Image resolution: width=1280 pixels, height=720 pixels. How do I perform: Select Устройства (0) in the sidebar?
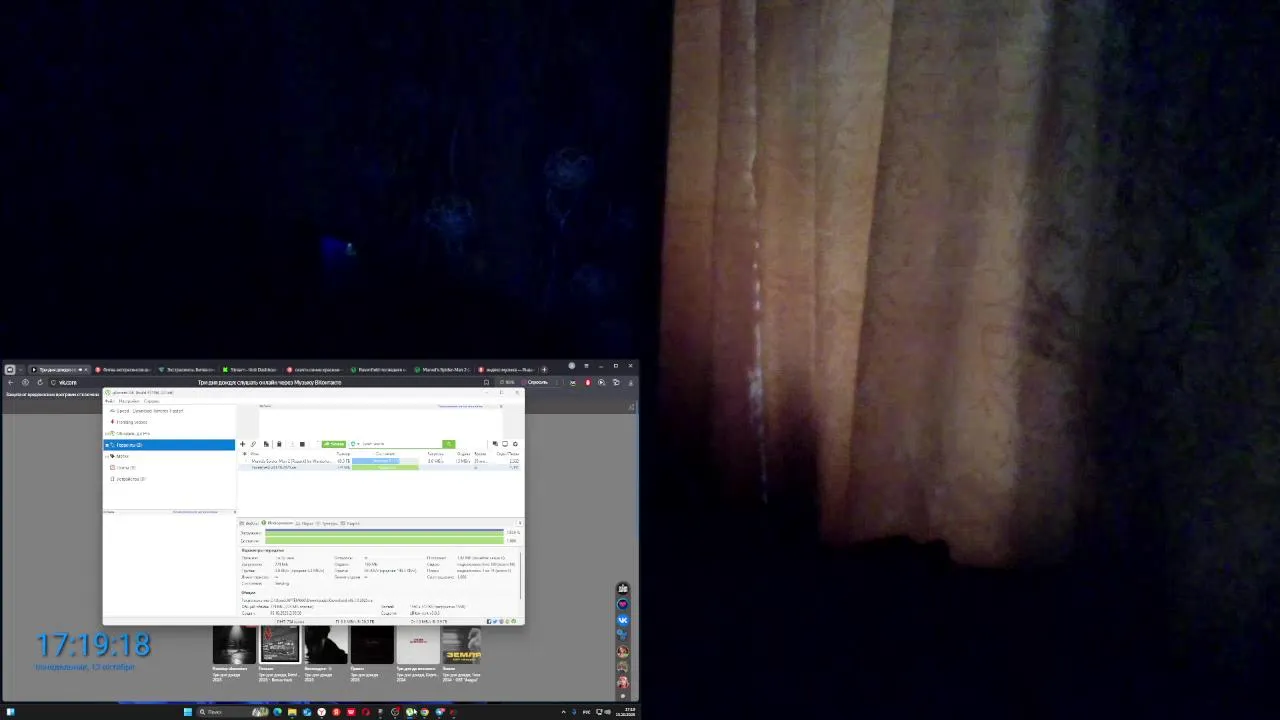129,479
